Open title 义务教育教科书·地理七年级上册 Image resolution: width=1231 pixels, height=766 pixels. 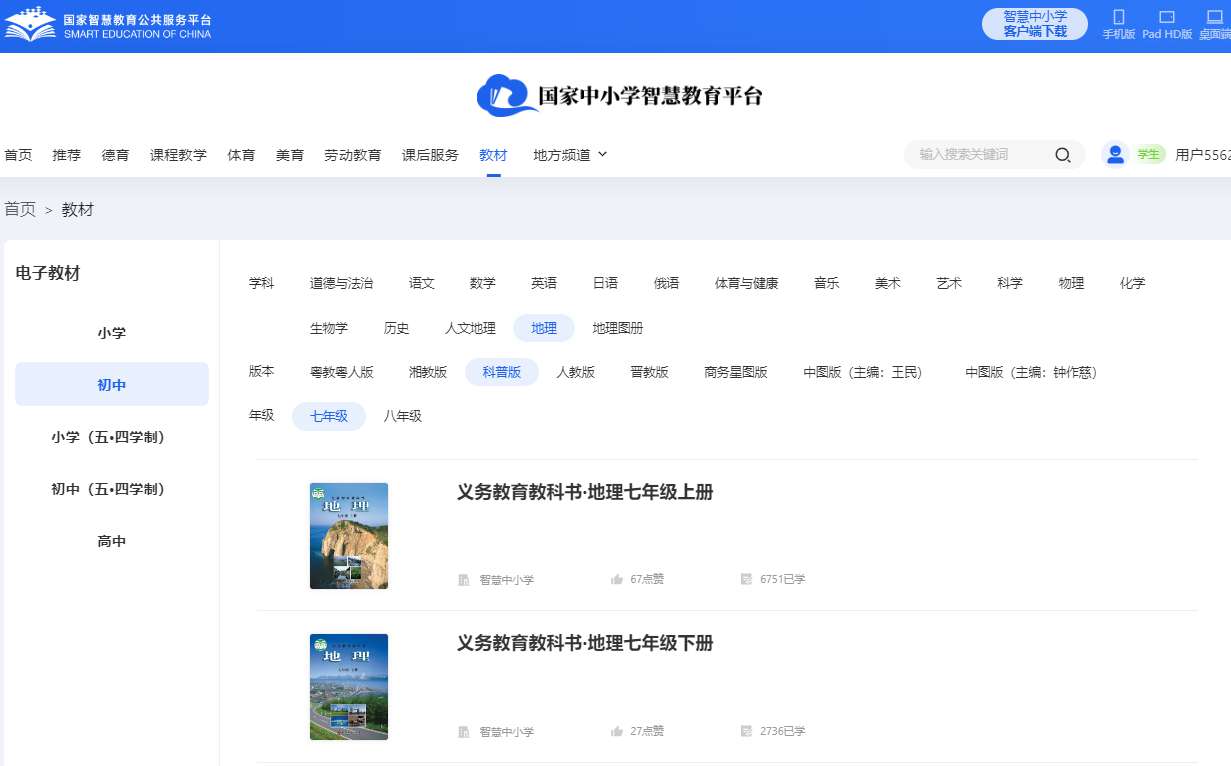[585, 492]
